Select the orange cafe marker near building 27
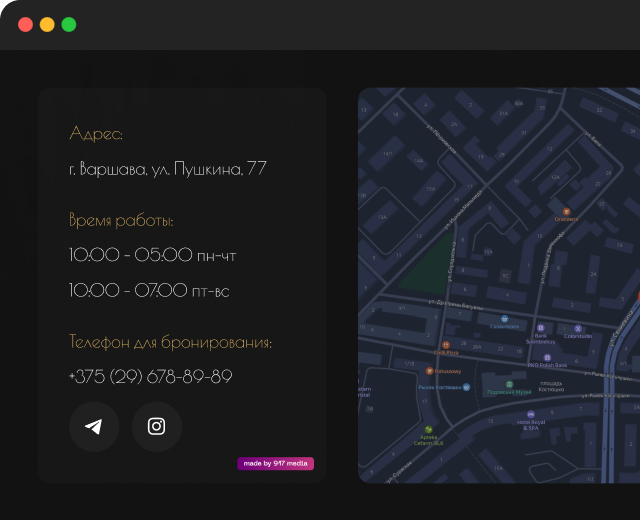This screenshot has height=520, width=640. pos(566,212)
